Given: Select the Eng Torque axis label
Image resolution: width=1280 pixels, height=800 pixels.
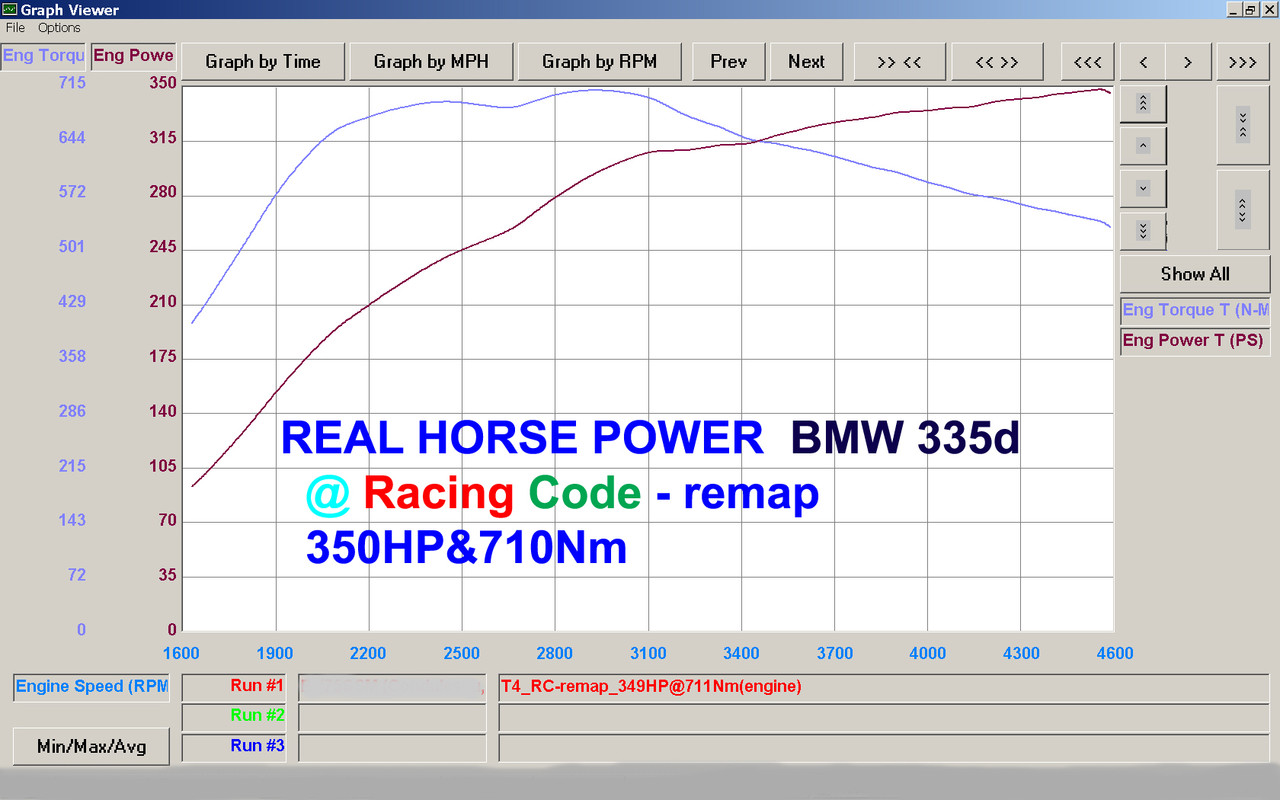Looking at the screenshot, I should click(43, 56).
